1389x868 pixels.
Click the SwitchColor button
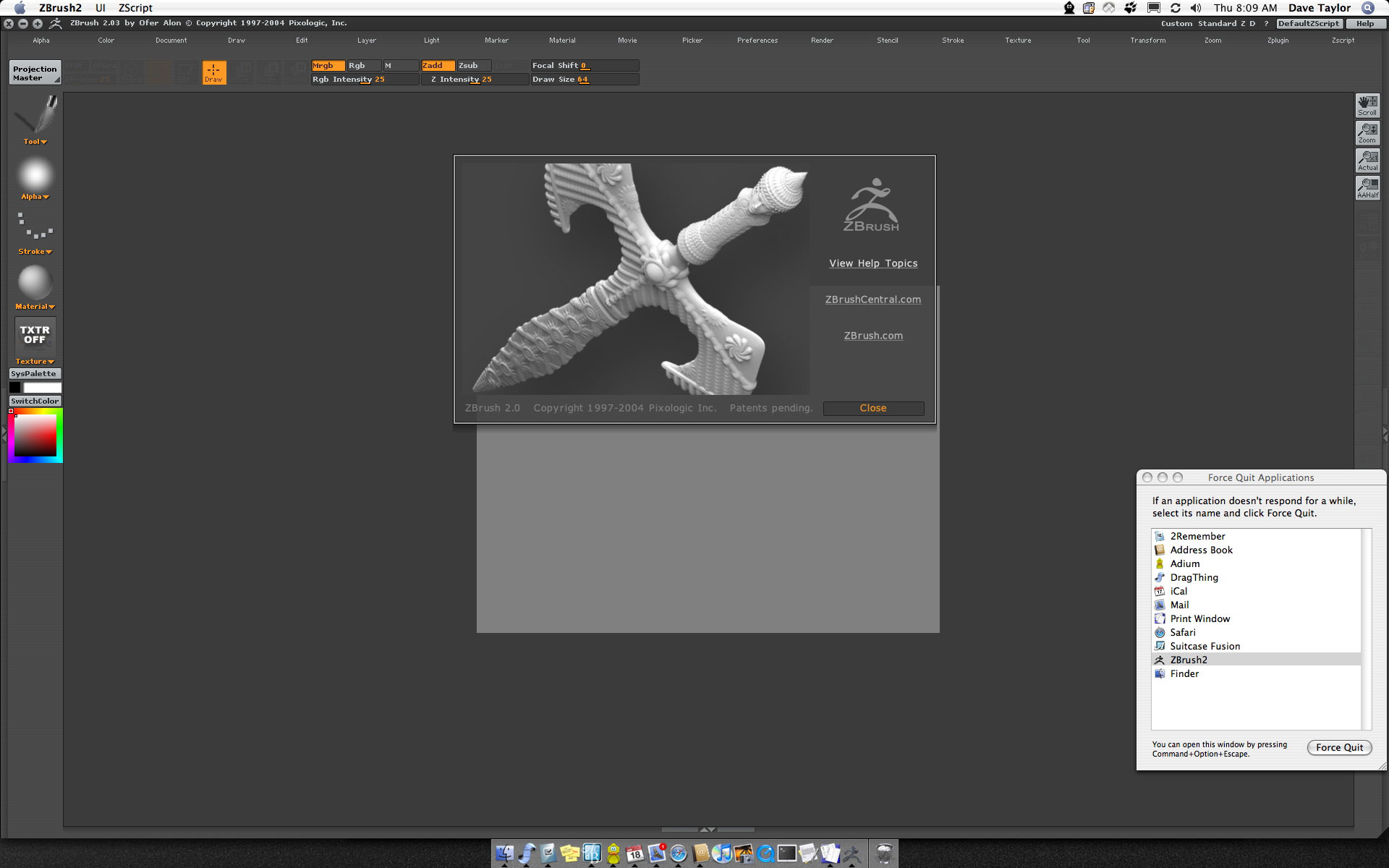click(x=35, y=401)
